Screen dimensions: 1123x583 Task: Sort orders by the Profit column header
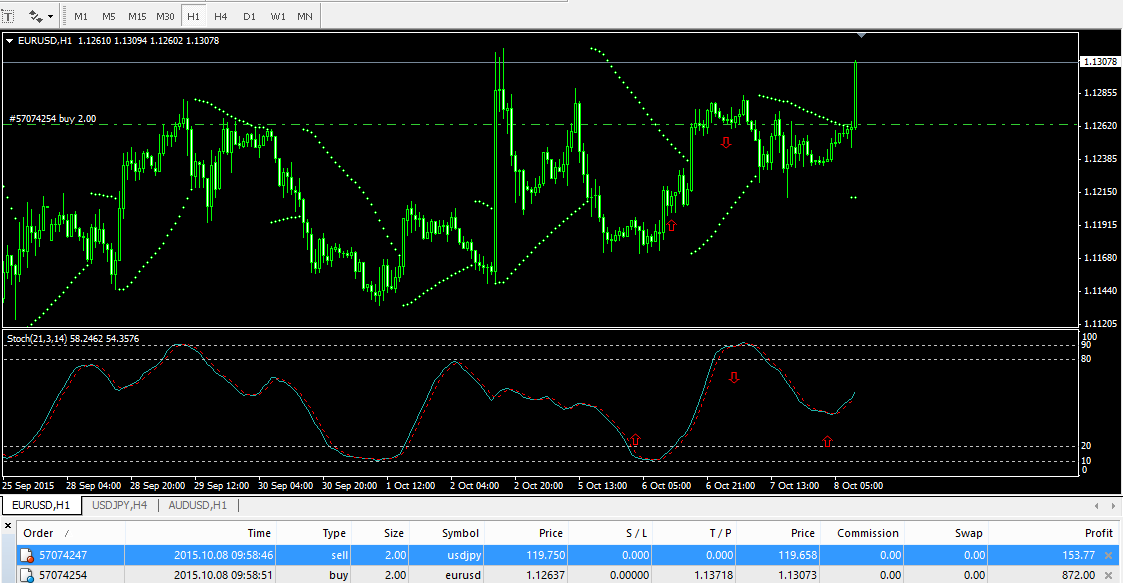point(1098,533)
